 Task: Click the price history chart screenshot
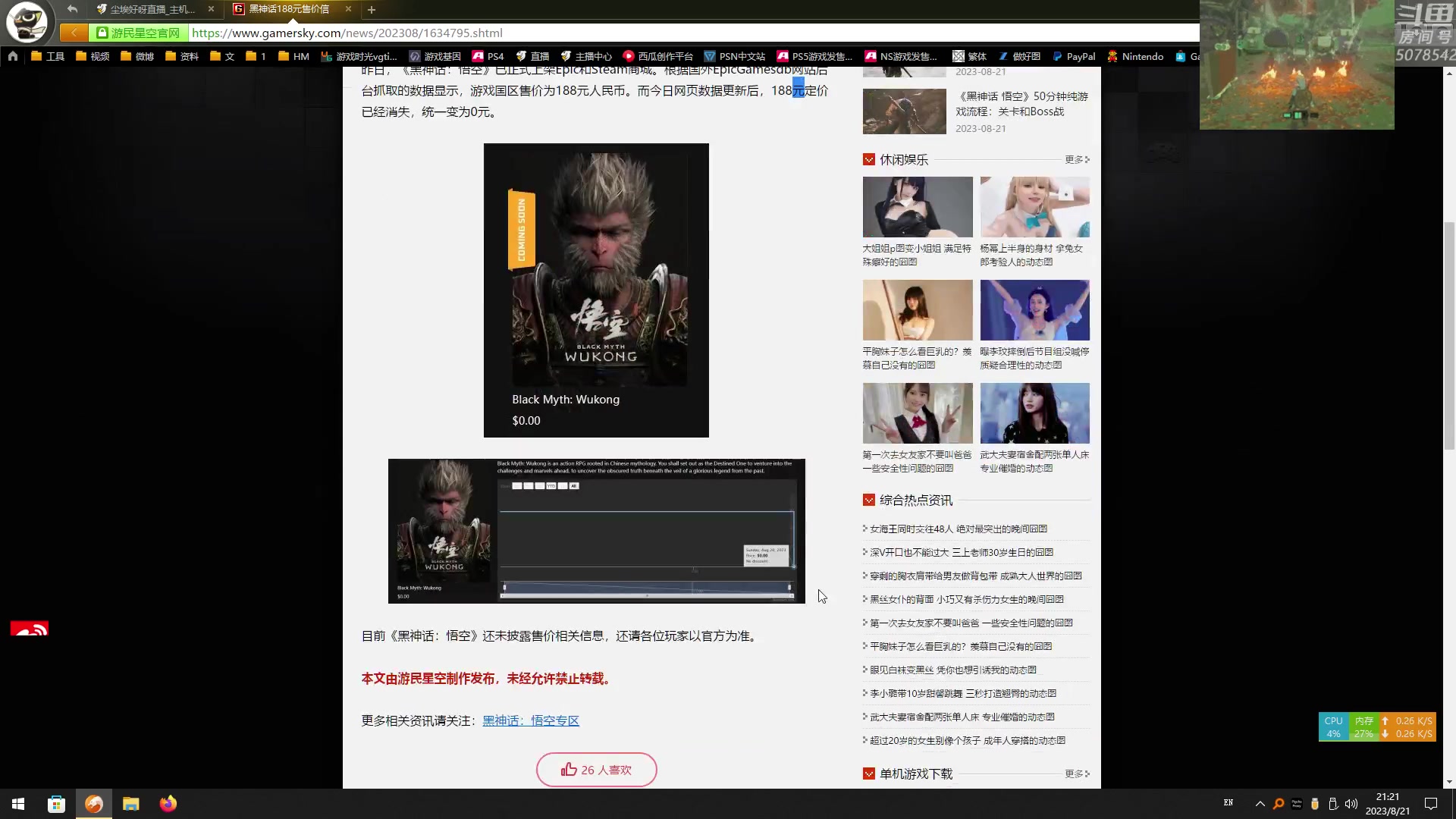pos(596,531)
